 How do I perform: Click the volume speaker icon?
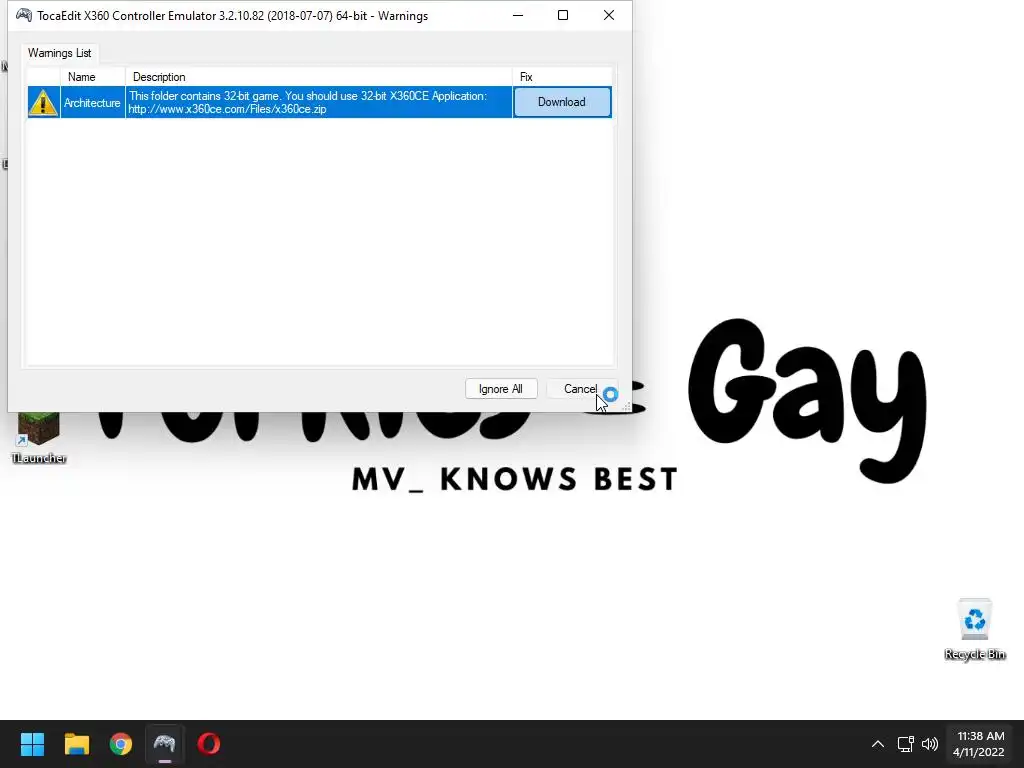click(930, 744)
